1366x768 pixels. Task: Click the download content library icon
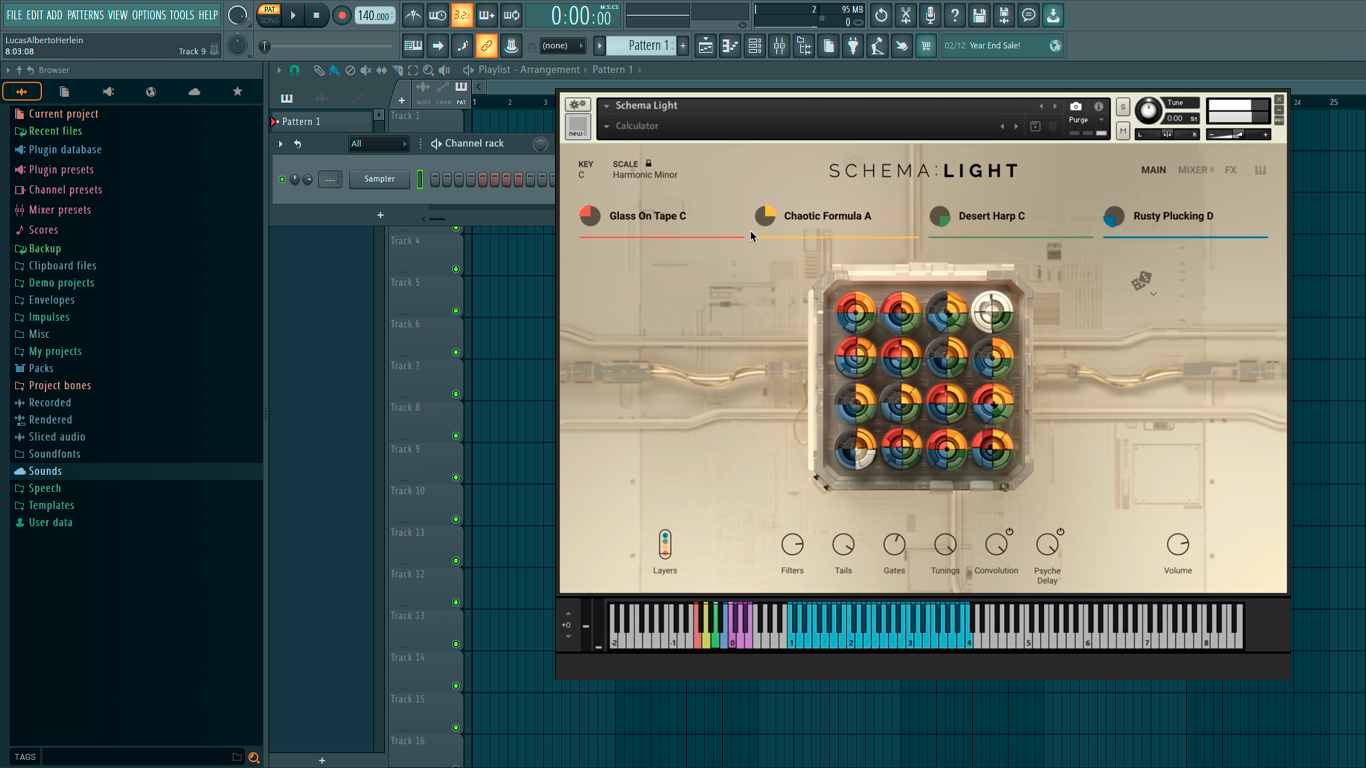pos(1053,15)
